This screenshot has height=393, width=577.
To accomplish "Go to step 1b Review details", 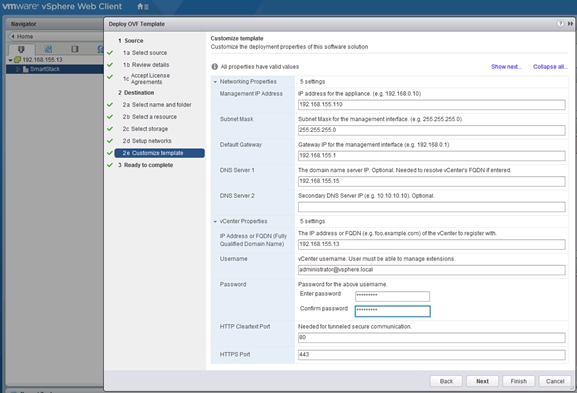I will coord(146,65).
